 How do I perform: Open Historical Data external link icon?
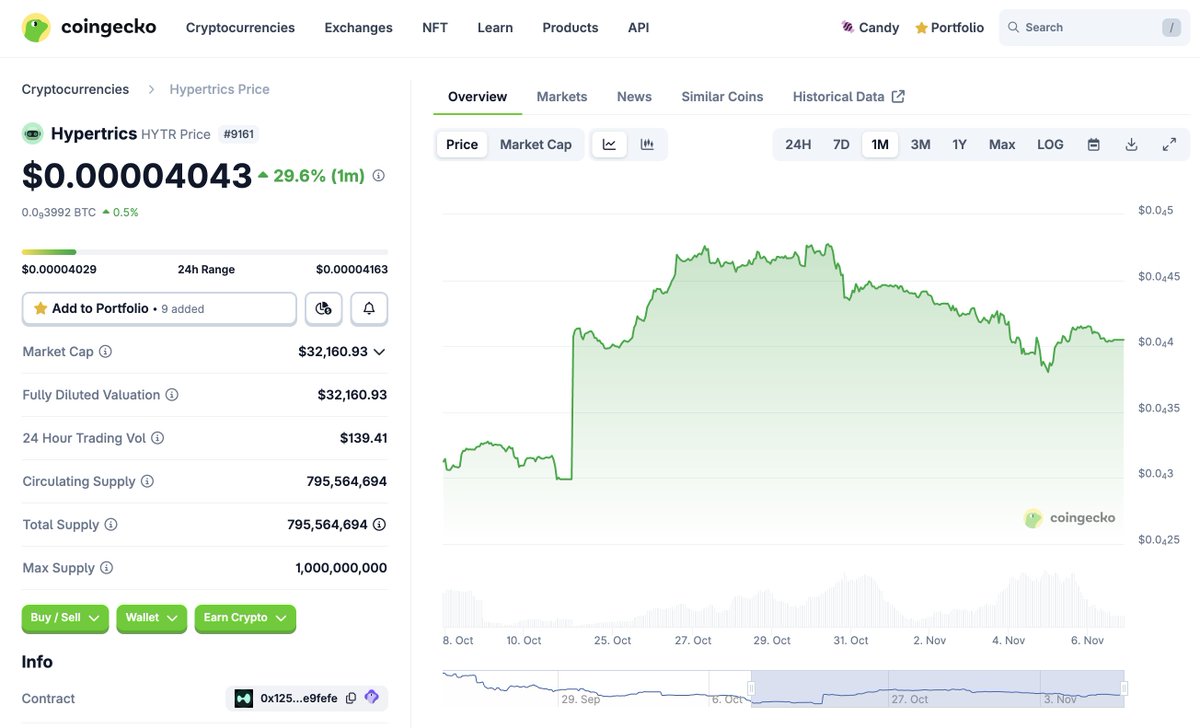click(898, 97)
